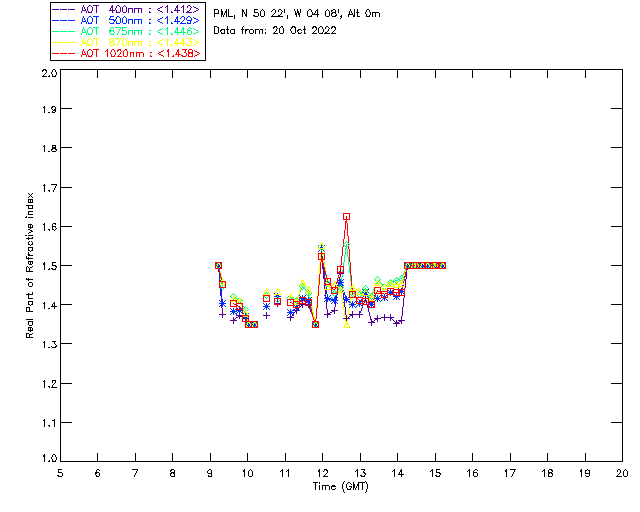Select the 'PML, N 50 22', W 04 08'' location text
The image size is (640, 512).
[x=278, y=14]
